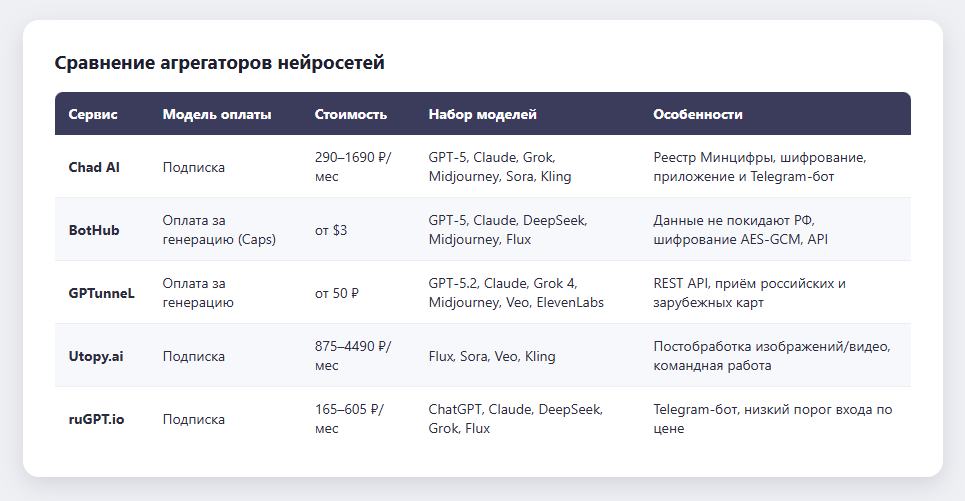Viewport: 965px width, 501px height.
Task: Click 'Постобработка изображений/видео' features cell
Action: click(x=772, y=356)
